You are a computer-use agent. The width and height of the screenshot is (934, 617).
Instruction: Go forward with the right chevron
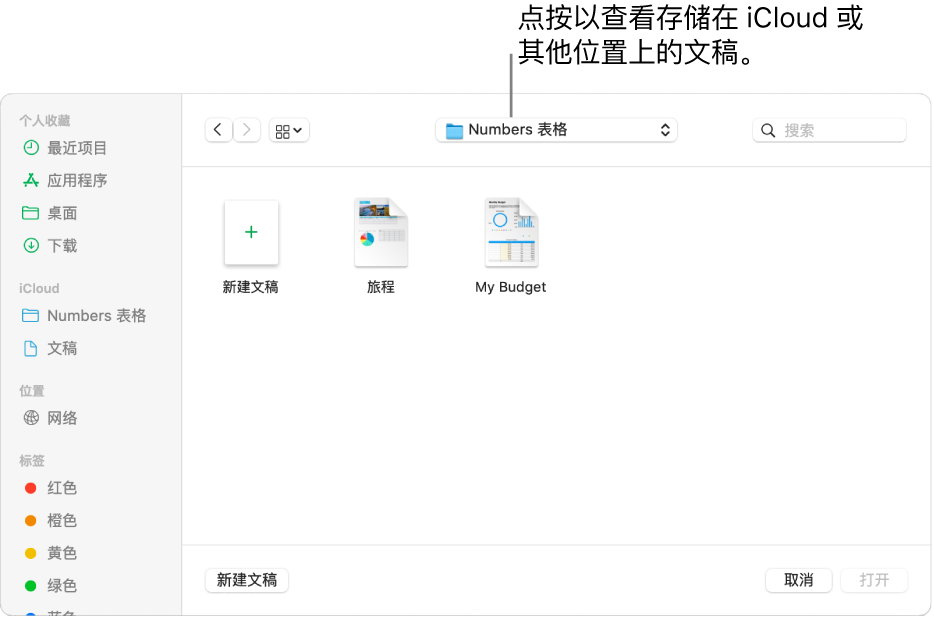(247, 130)
